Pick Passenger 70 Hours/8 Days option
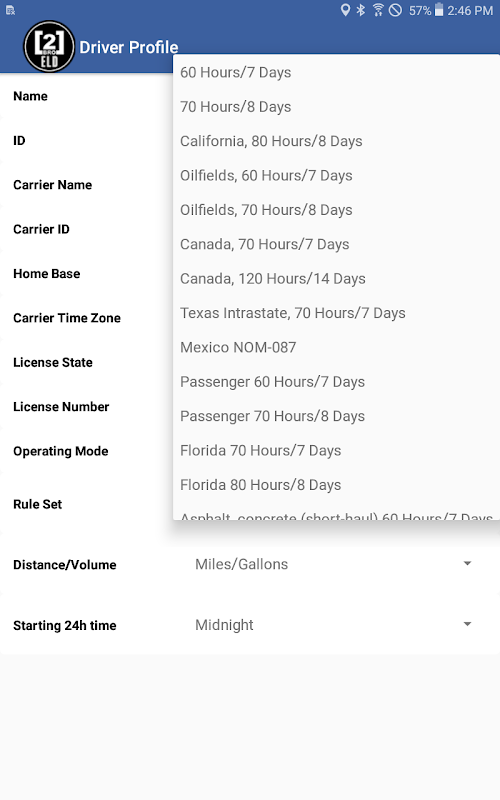This screenshot has height=800, width=500. coord(336,416)
